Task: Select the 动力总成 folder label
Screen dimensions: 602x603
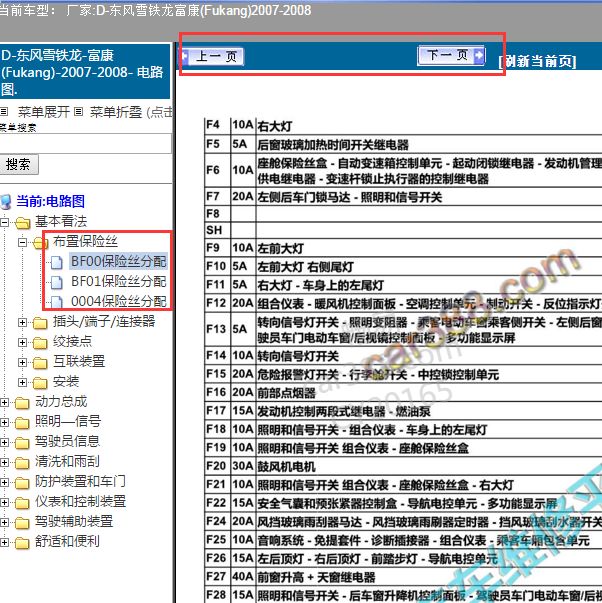Action: (61, 401)
